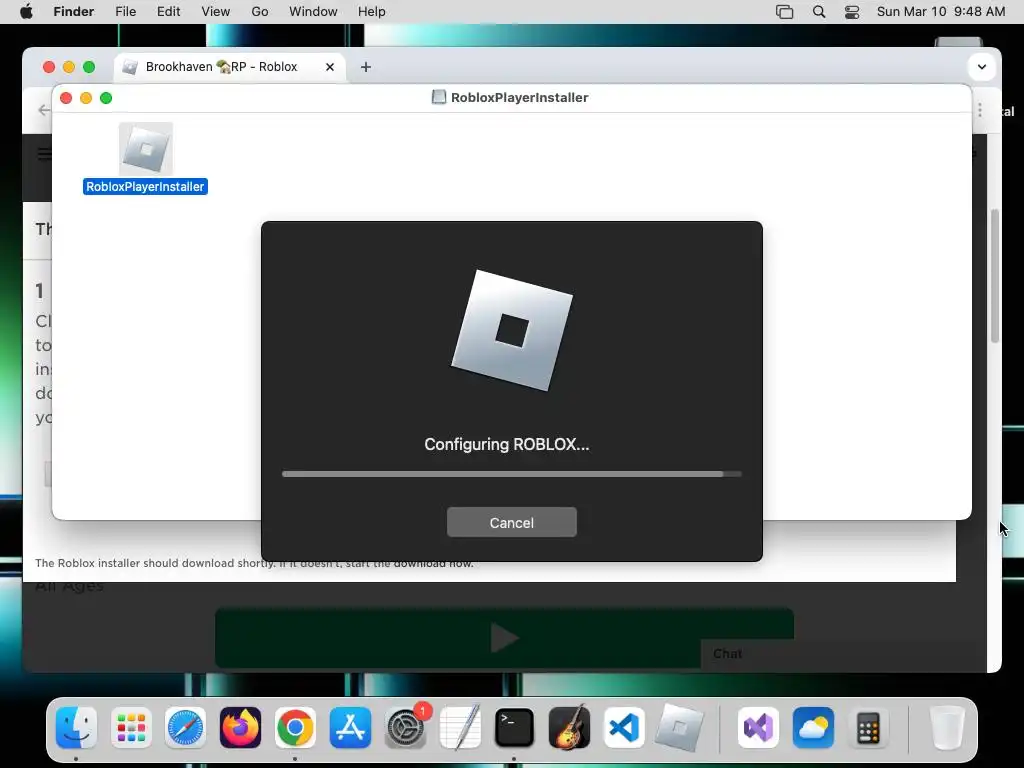Open Visual Studio Code from the Dock
Image resolution: width=1024 pixels, height=768 pixels.
(x=624, y=727)
